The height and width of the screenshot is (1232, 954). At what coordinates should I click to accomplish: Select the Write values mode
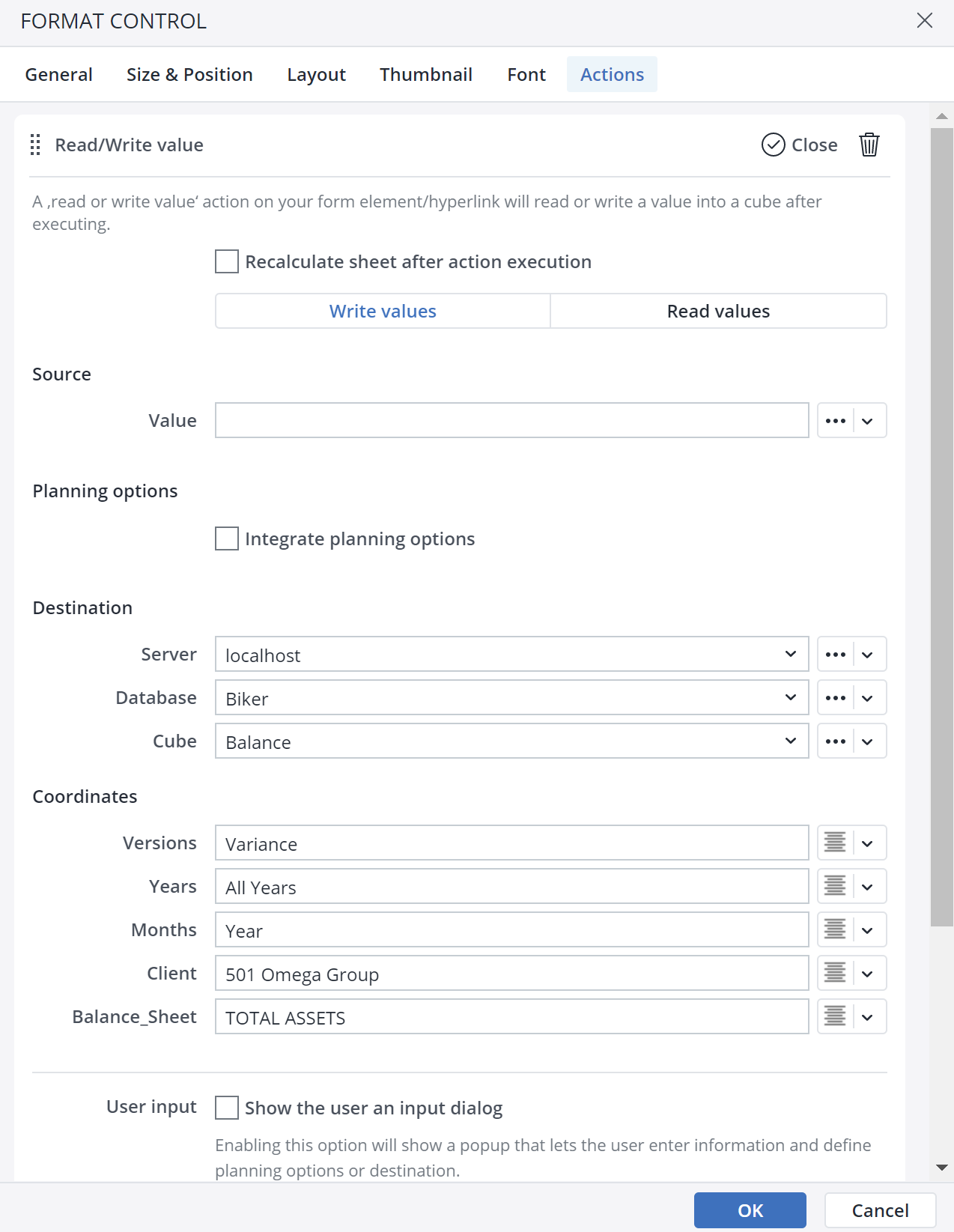[x=383, y=311]
